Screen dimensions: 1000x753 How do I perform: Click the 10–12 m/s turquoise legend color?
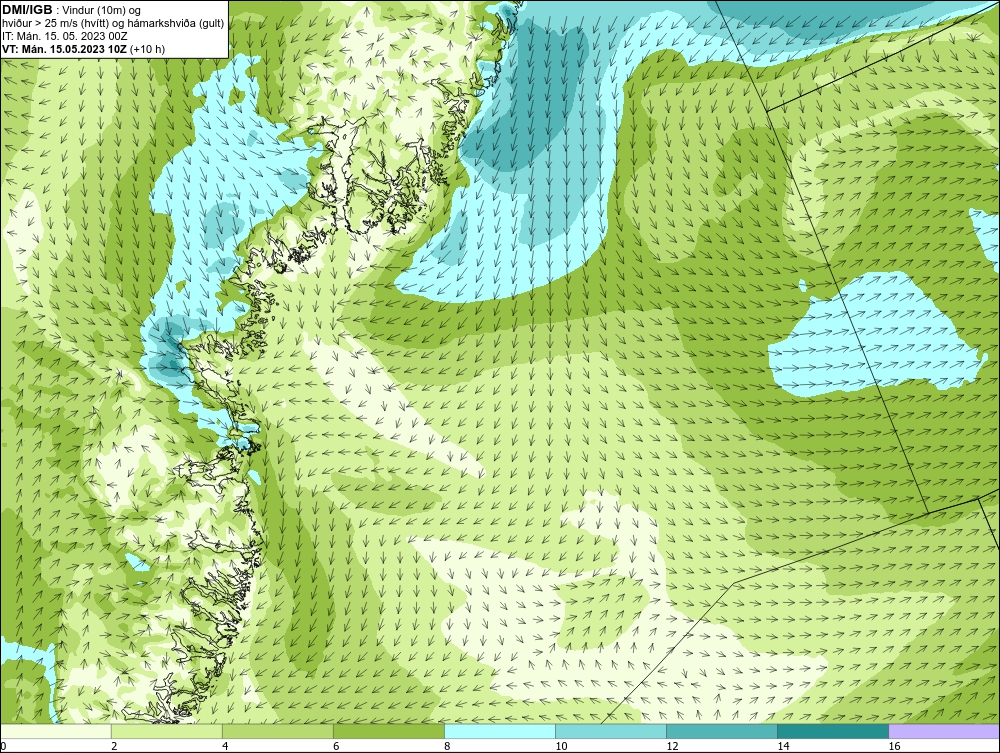611,731
